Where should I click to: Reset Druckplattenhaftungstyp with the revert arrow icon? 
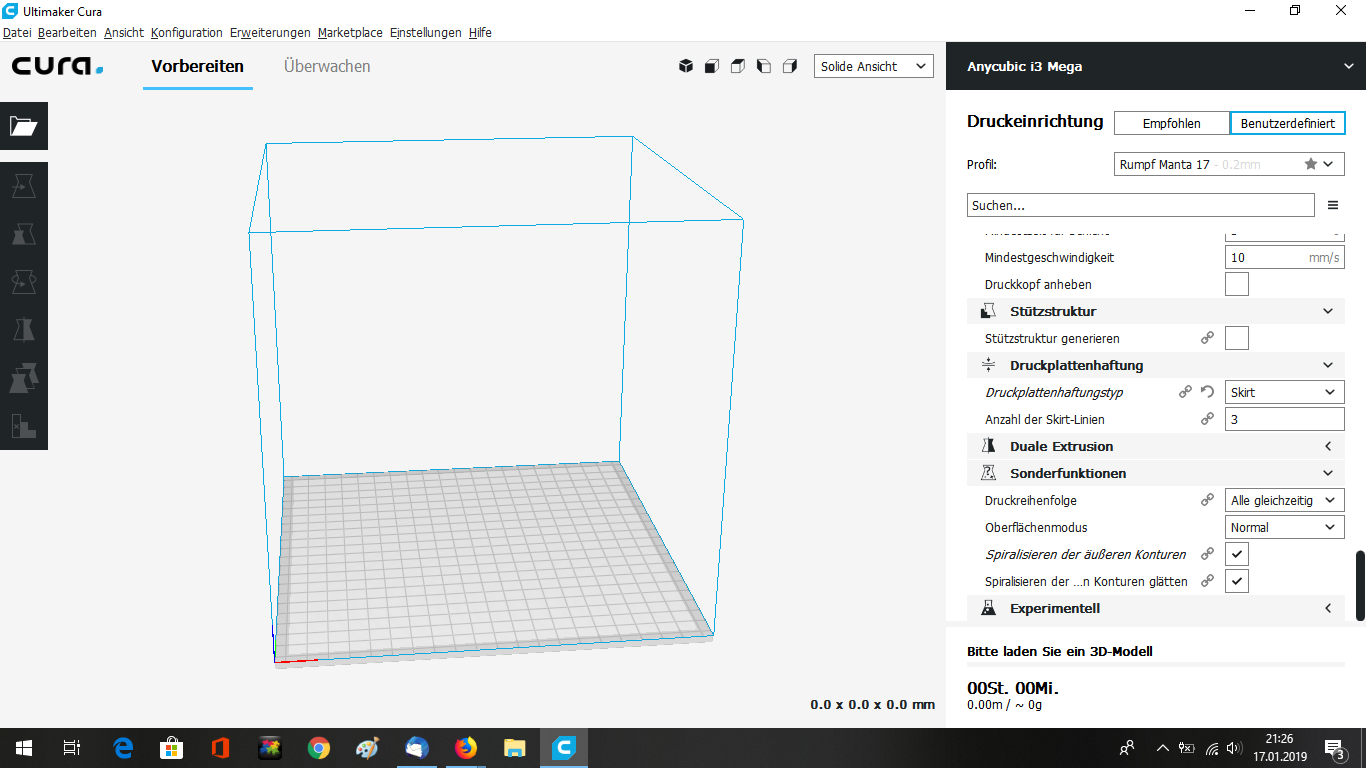[1207, 393]
